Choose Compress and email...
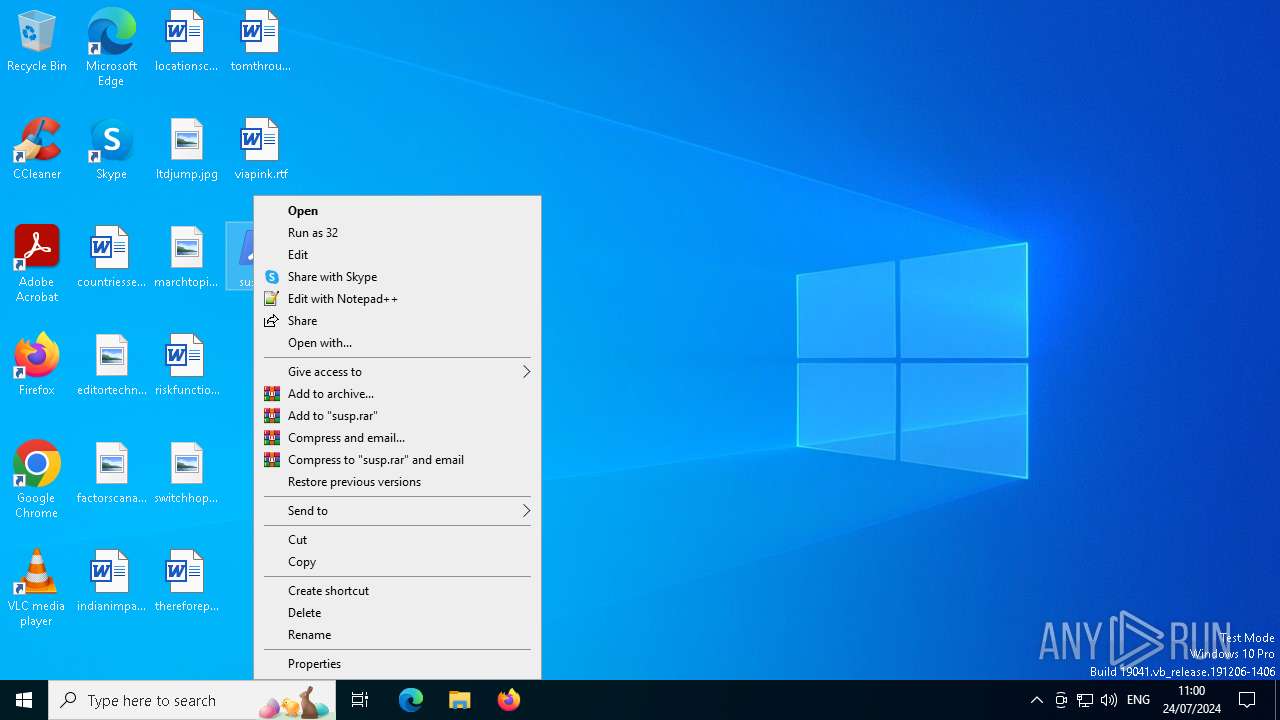This screenshot has height=720, width=1280. [398, 438]
